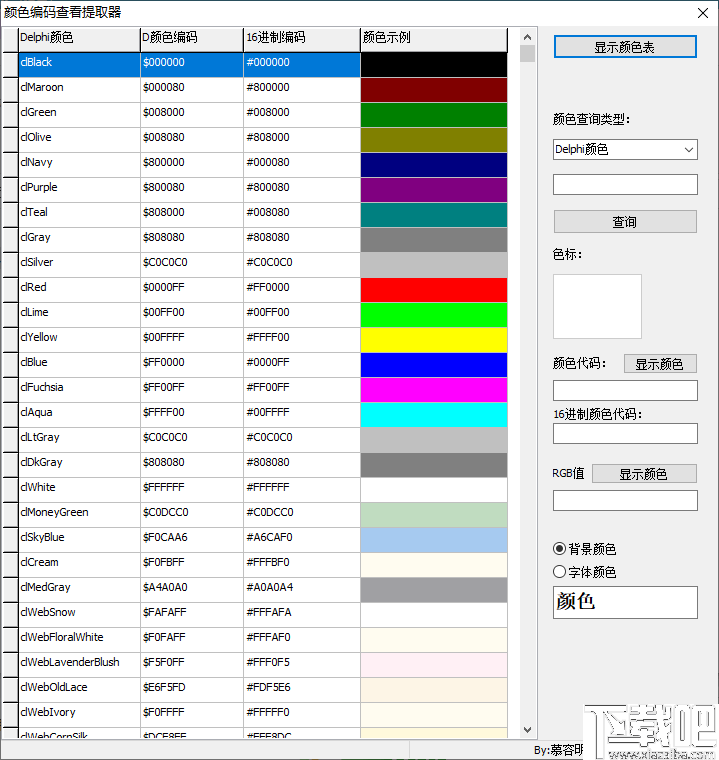The height and width of the screenshot is (760, 719).
Task: Select the clWebOldLace name cell
Action: click(x=79, y=690)
